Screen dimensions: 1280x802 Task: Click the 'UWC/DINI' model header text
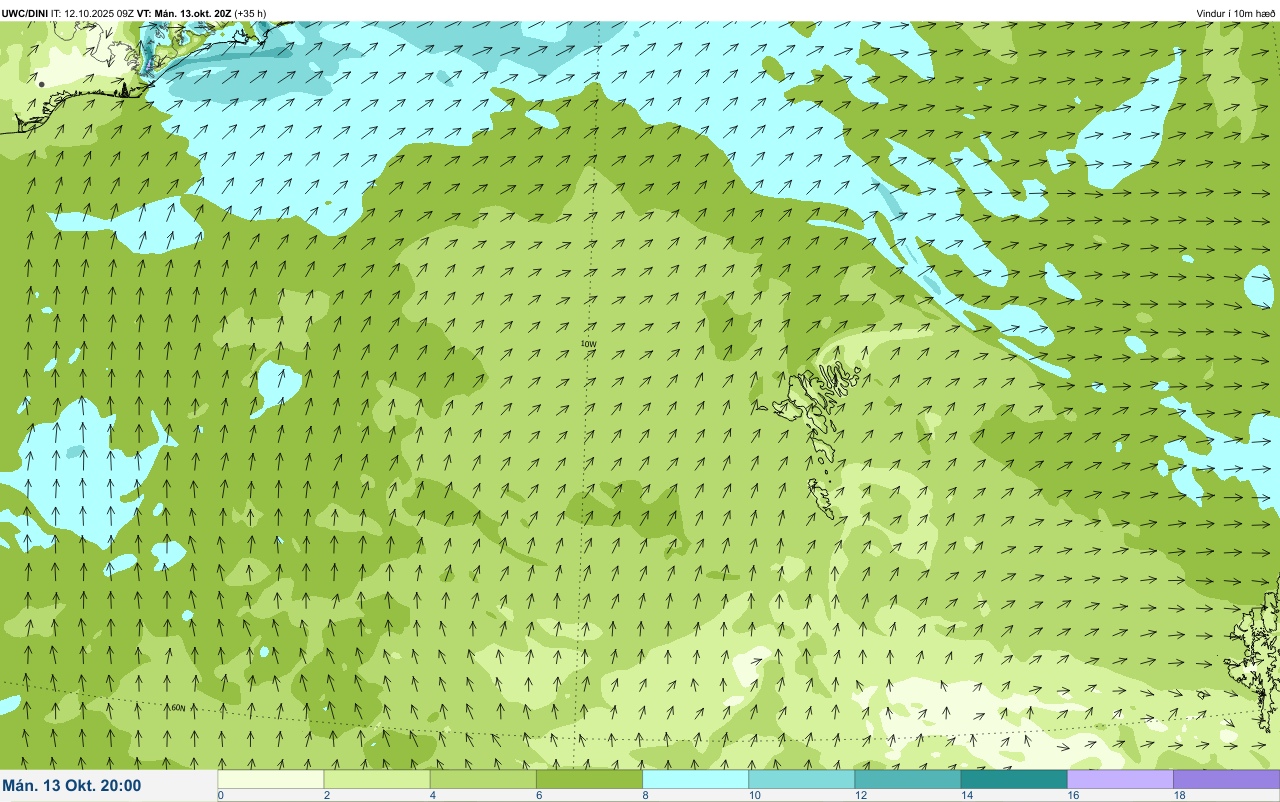pyautogui.click(x=25, y=13)
